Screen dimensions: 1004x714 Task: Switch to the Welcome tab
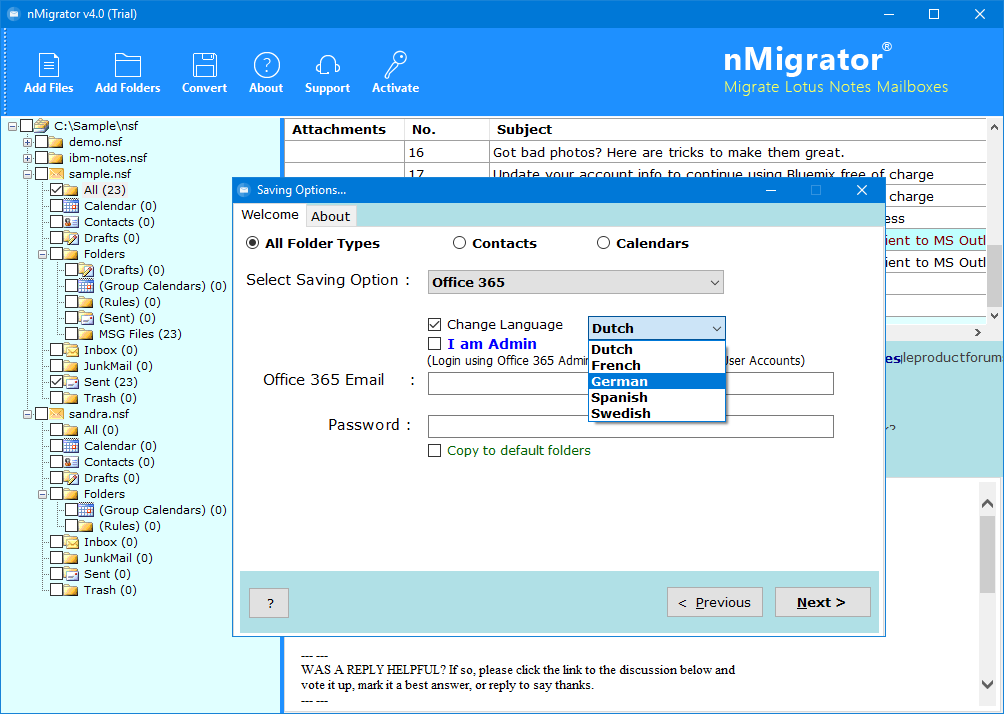click(270, 215)
